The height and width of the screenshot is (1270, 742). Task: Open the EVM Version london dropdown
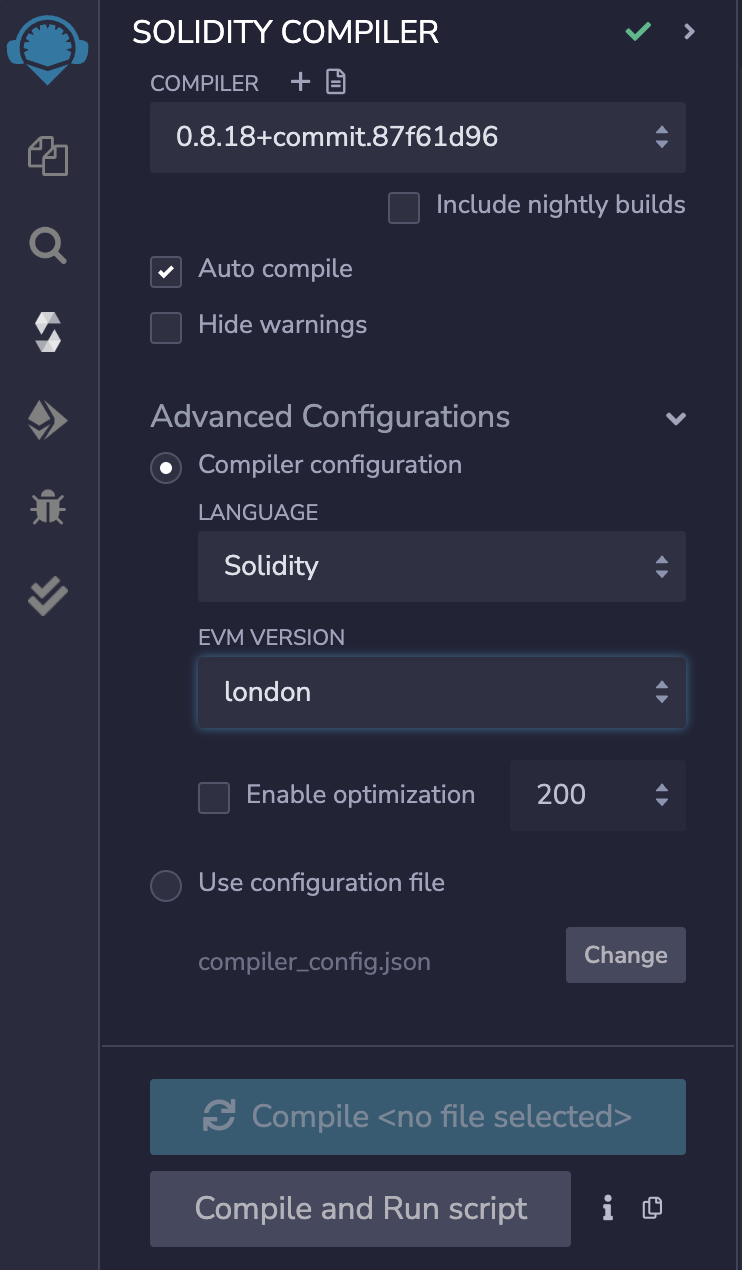(441, 692)
